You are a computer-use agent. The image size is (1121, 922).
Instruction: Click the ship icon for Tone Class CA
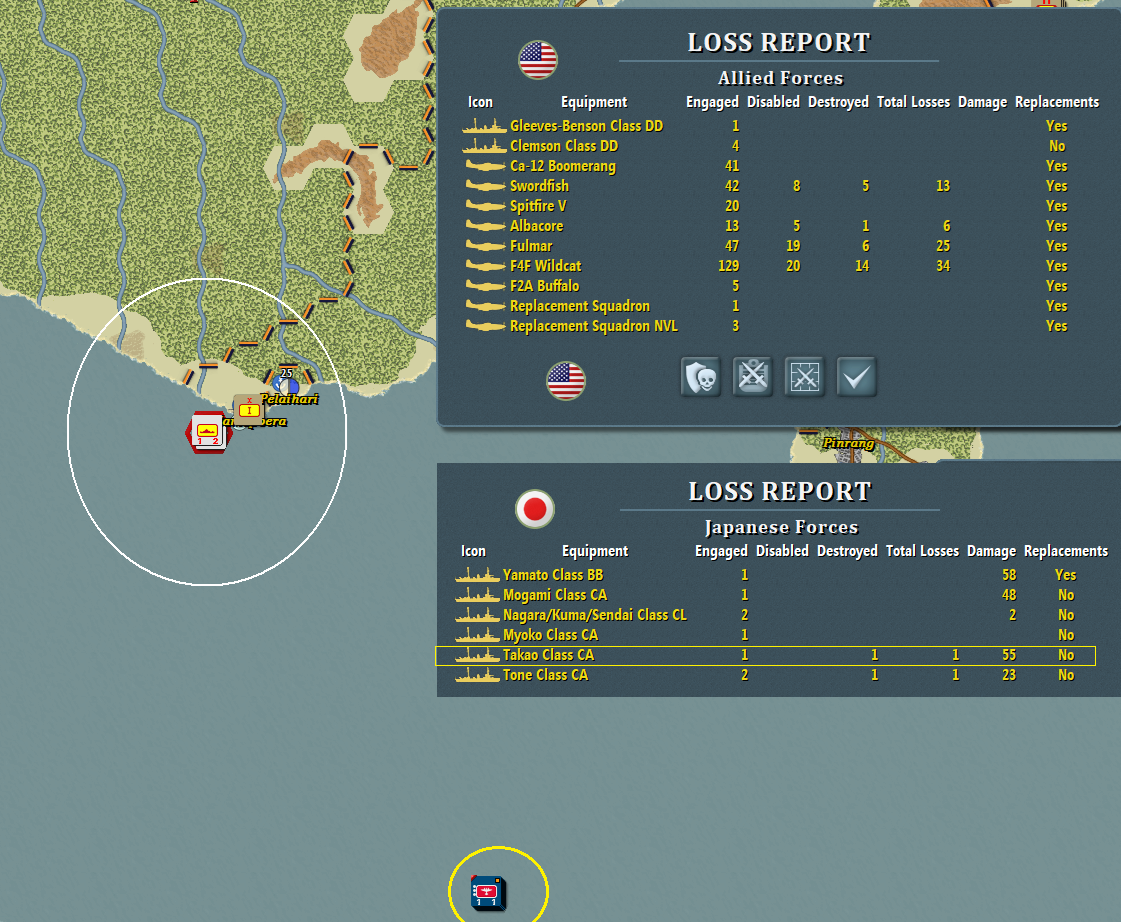click(x=477, y=675)
